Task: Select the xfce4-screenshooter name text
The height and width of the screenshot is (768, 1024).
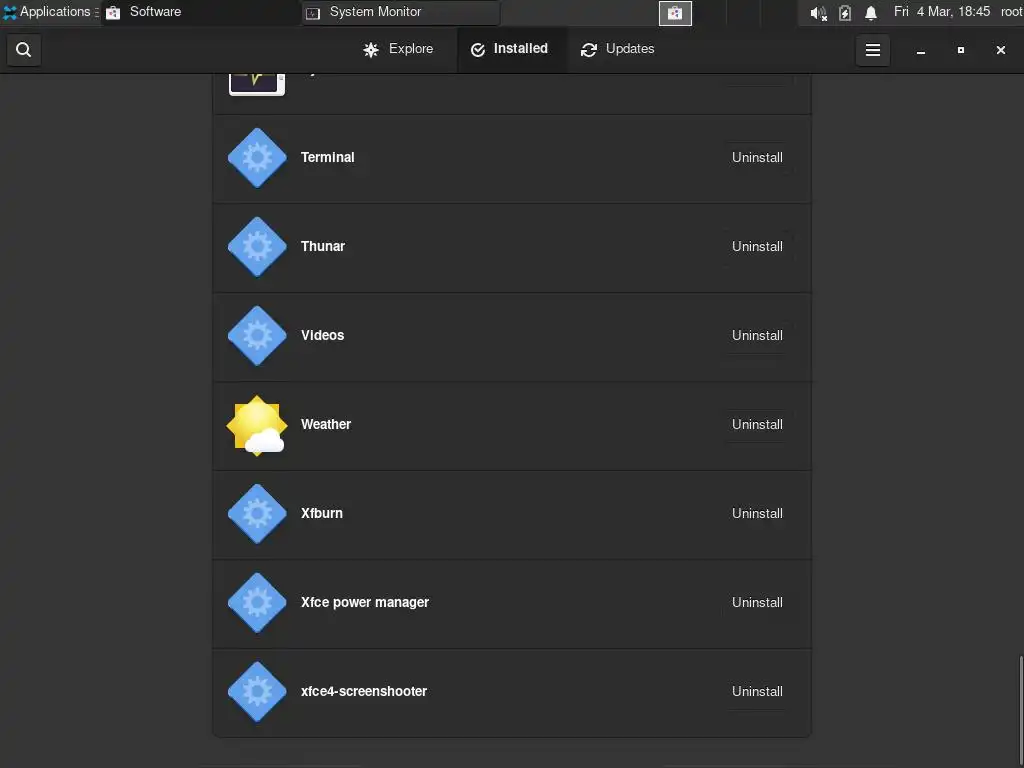Action: [364, 691]
